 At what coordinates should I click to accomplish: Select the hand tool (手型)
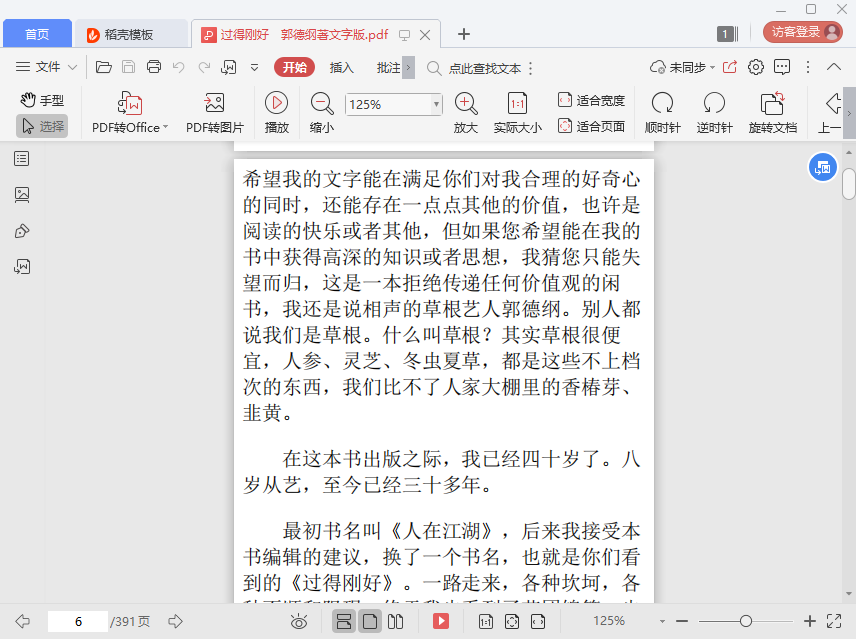[42, 100]
